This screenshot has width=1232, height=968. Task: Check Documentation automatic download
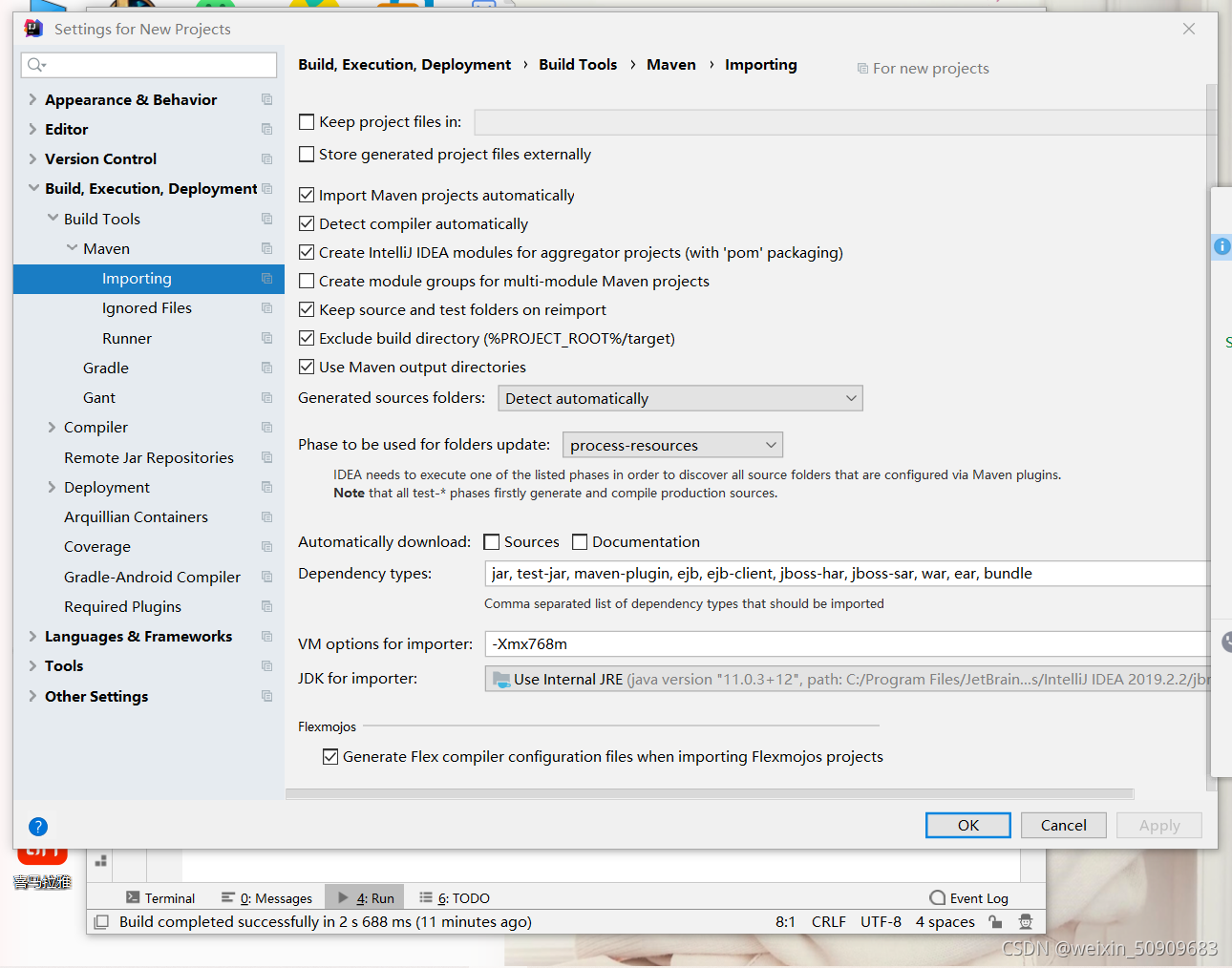click(x=580, y=542)
